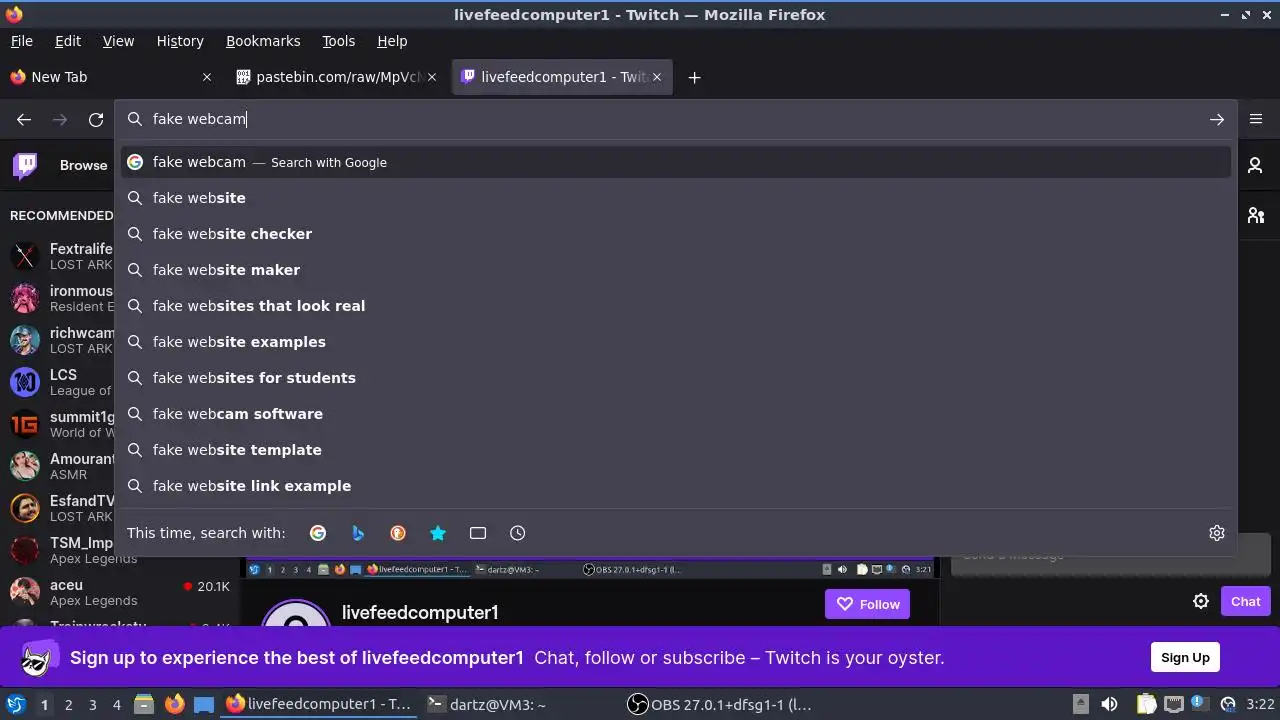Switch to the New Tab tab
This screenshot has height=720, width=1280.
pyautogui.click(x=111, y=77)
